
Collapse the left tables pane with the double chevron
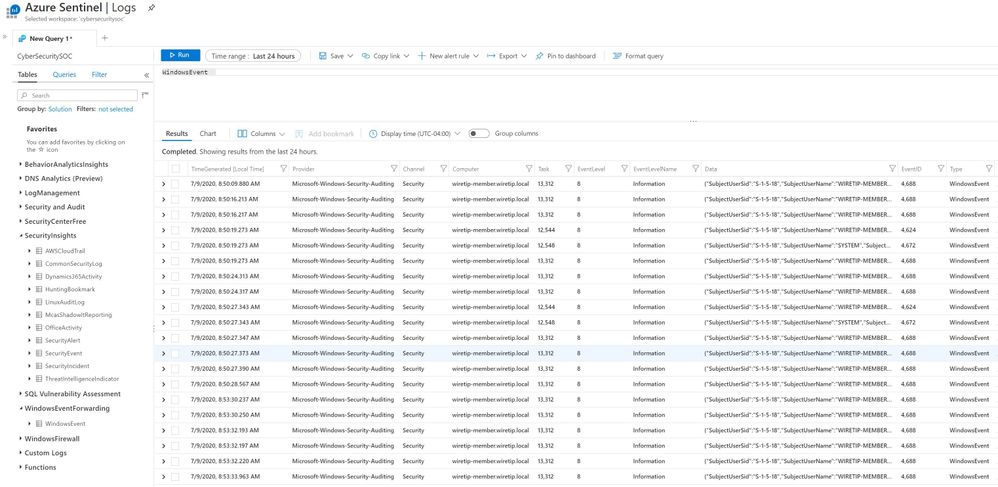(147, 75)
